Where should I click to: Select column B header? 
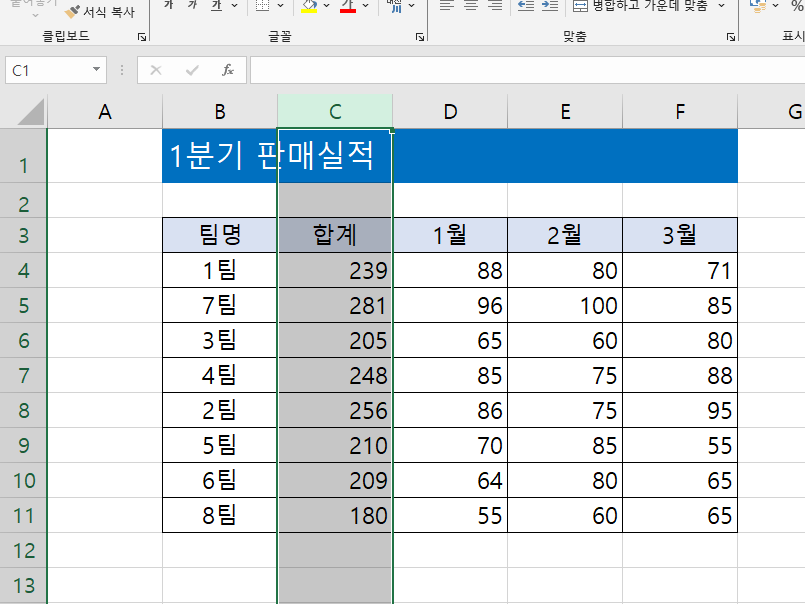pos(220,111)
